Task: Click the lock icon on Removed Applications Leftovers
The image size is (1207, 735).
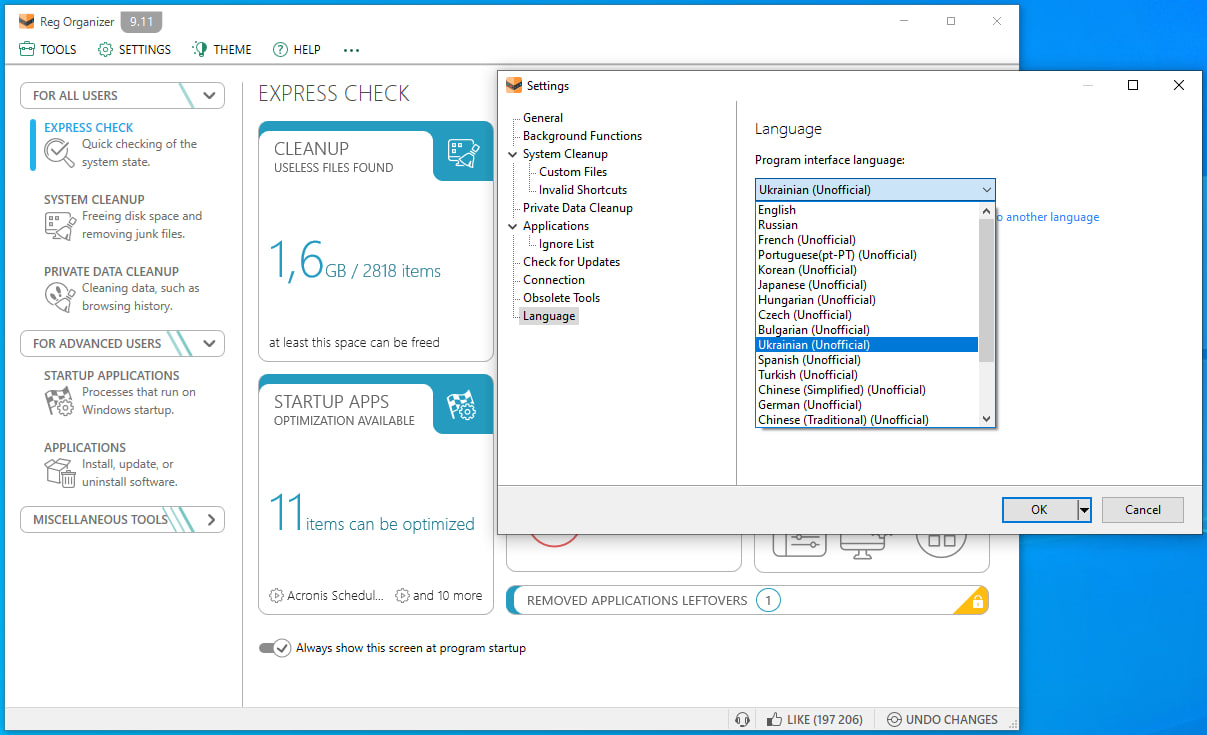Action: [x=976, y=602]
